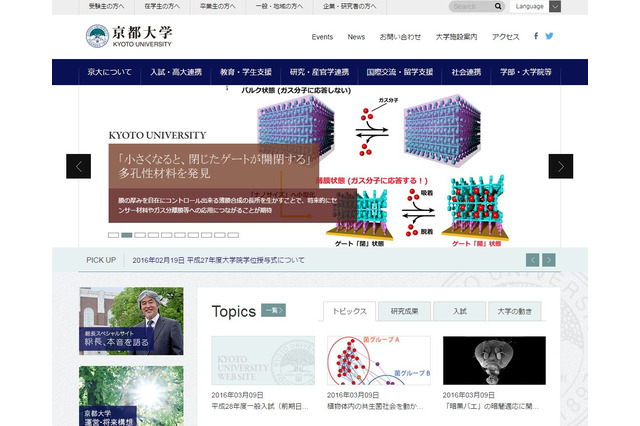Show previous PICK UP news item
This screenshot has height=426, width=640.
(x=532, y=260)
